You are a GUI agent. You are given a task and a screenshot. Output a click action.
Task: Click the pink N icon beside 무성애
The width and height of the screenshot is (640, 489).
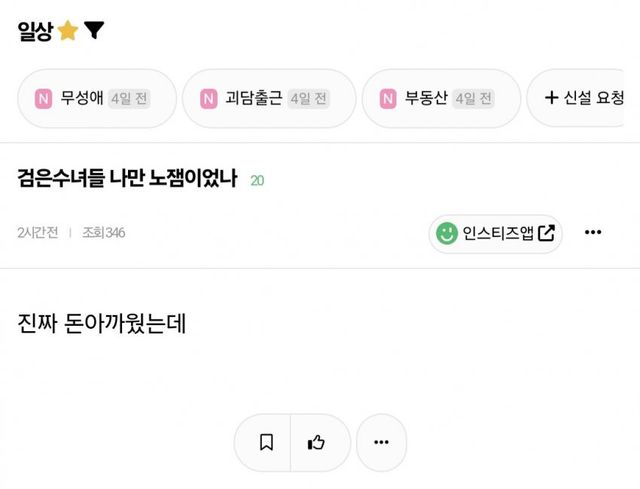[x=43, y=98]
